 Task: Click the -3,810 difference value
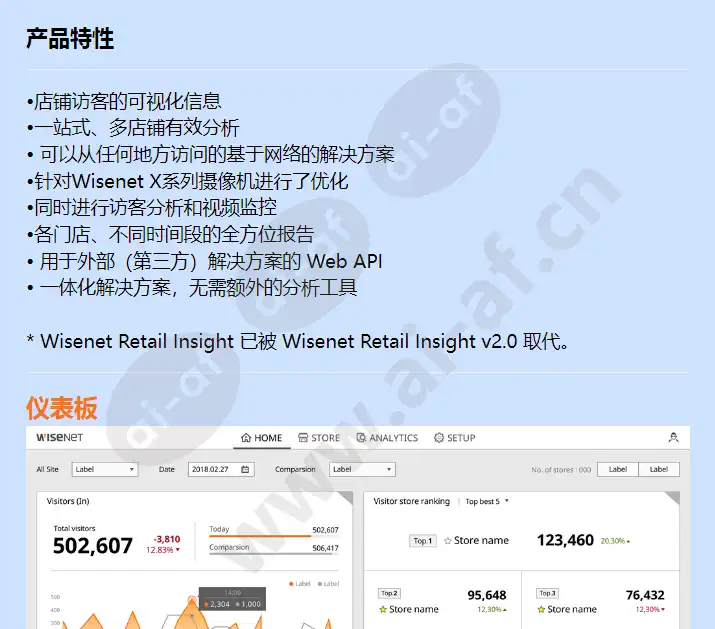pos(167,539)
